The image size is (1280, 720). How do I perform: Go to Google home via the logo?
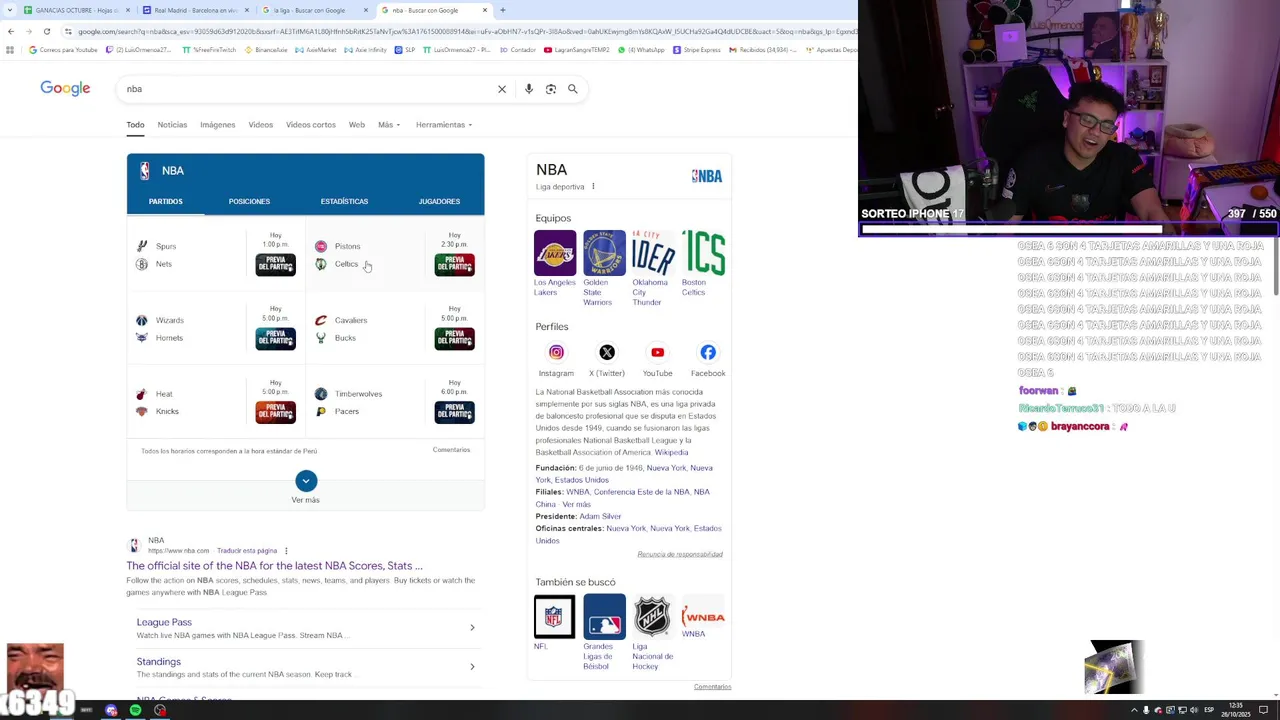65,89
